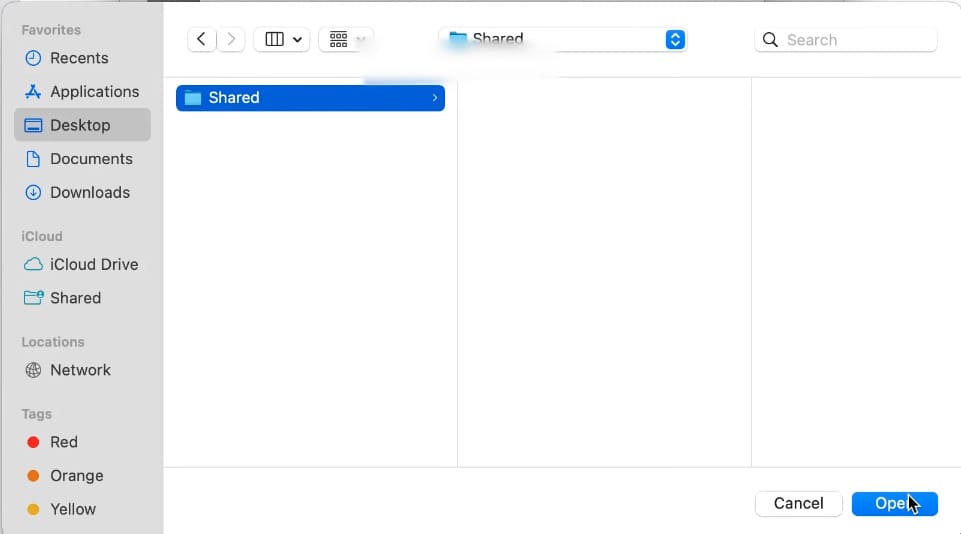The width and height of the screenshot is (961, 534).
Task: Open Applications from the sidebar
Action: point(94,91)
